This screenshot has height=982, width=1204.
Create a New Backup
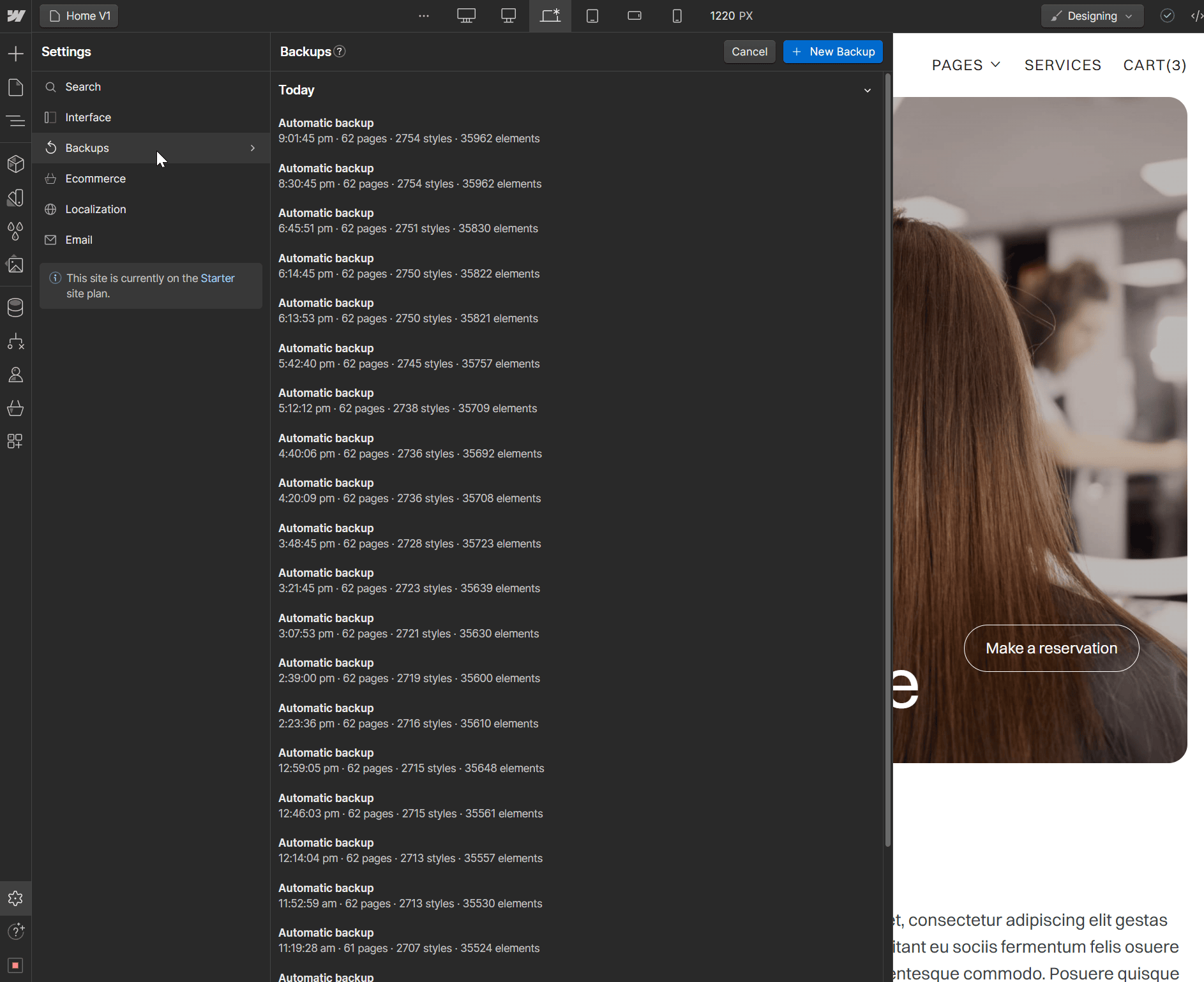tap(833, 52)
